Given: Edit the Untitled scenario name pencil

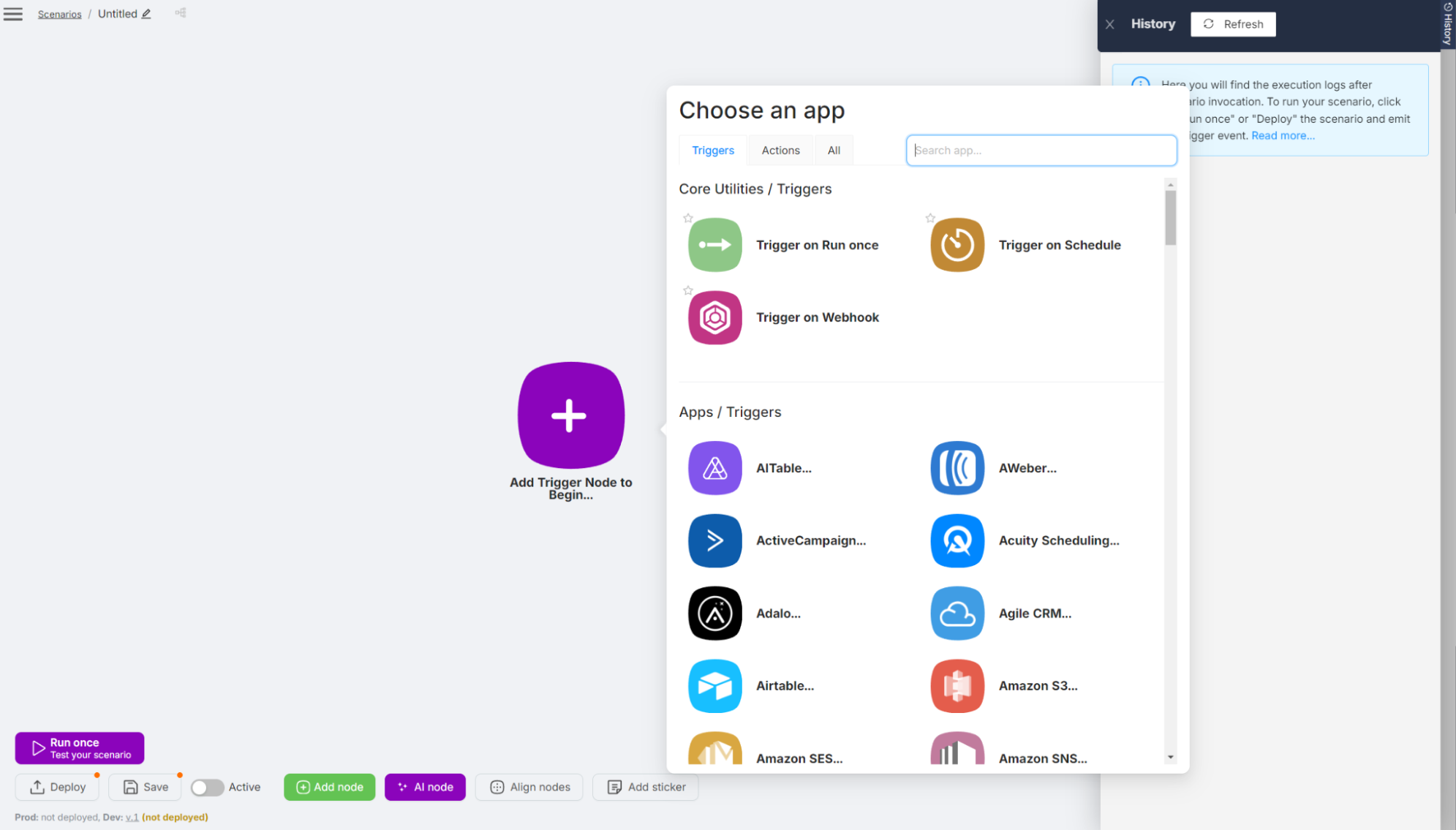Looking at the screenshot, I should 146,14.
